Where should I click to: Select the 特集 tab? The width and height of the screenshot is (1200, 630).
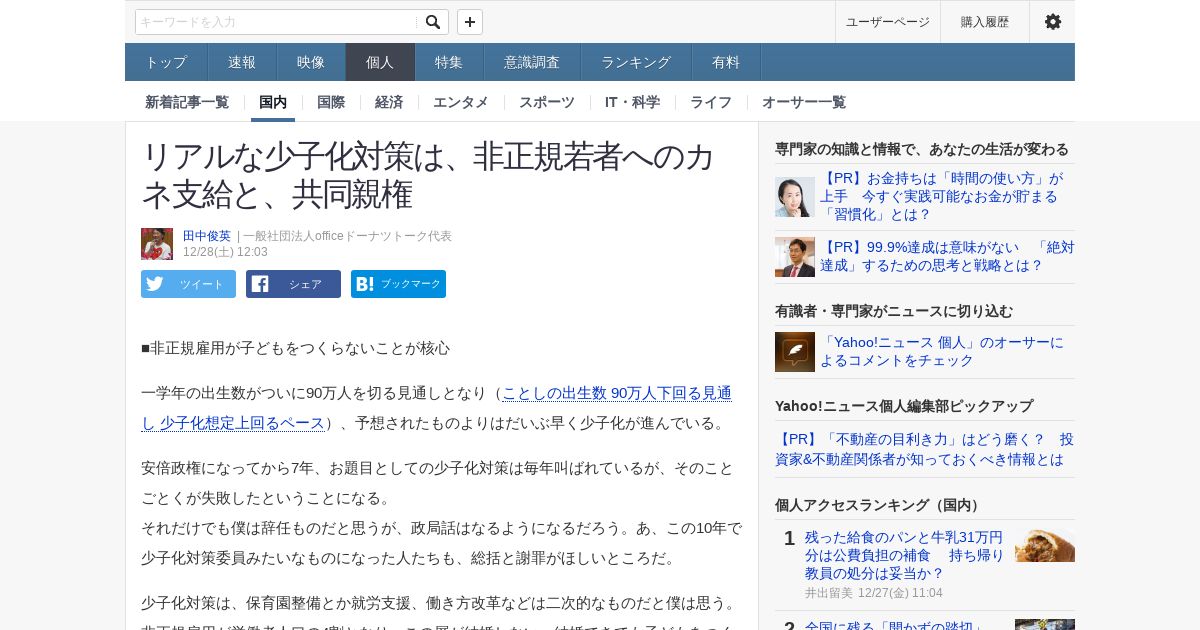click(449, 62)
